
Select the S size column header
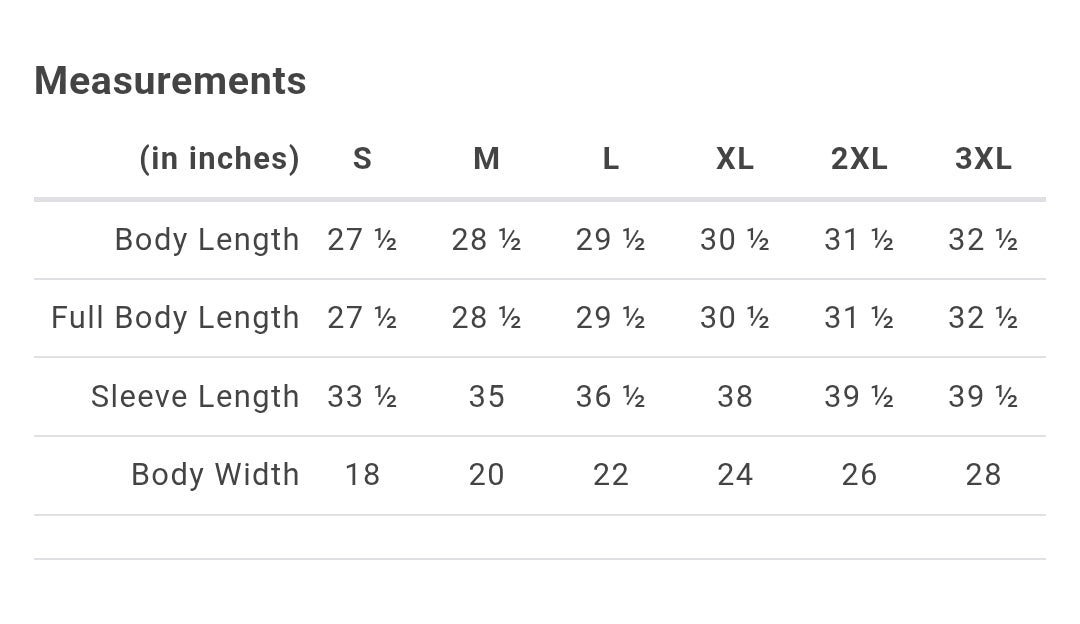[x=362, y=159]
